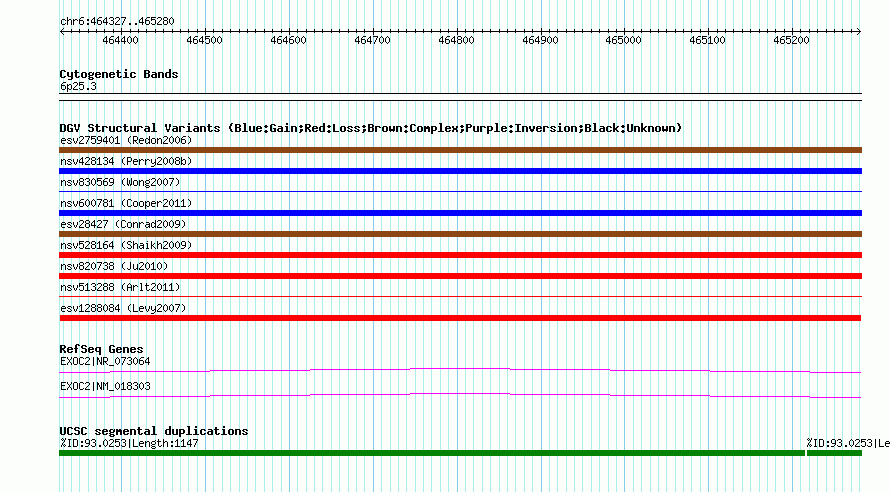This screenshot has height=492, width=890.
Task: Click the esv2759401 (Redon2006) label
Action: click(x=126, y=140)
